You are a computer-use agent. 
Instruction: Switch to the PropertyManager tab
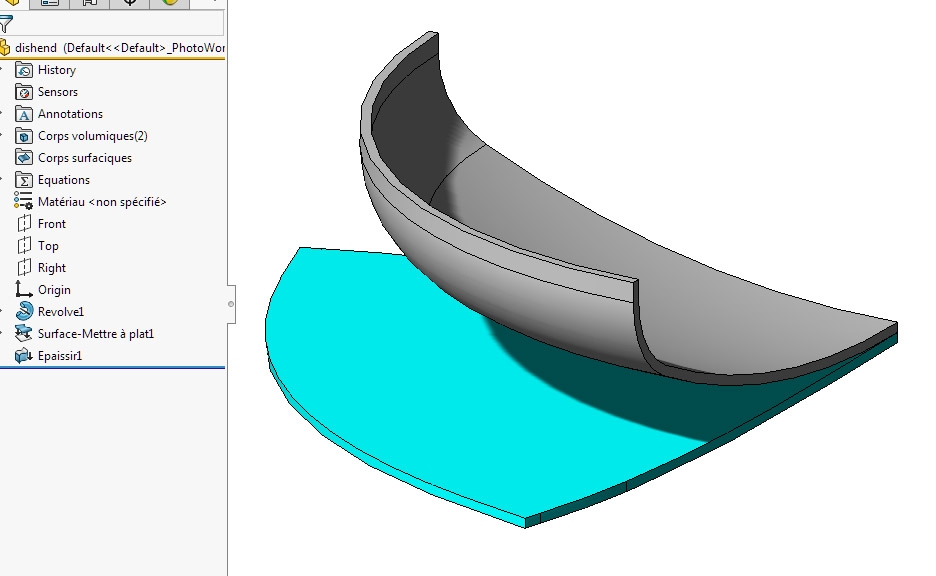coord(48,3)
